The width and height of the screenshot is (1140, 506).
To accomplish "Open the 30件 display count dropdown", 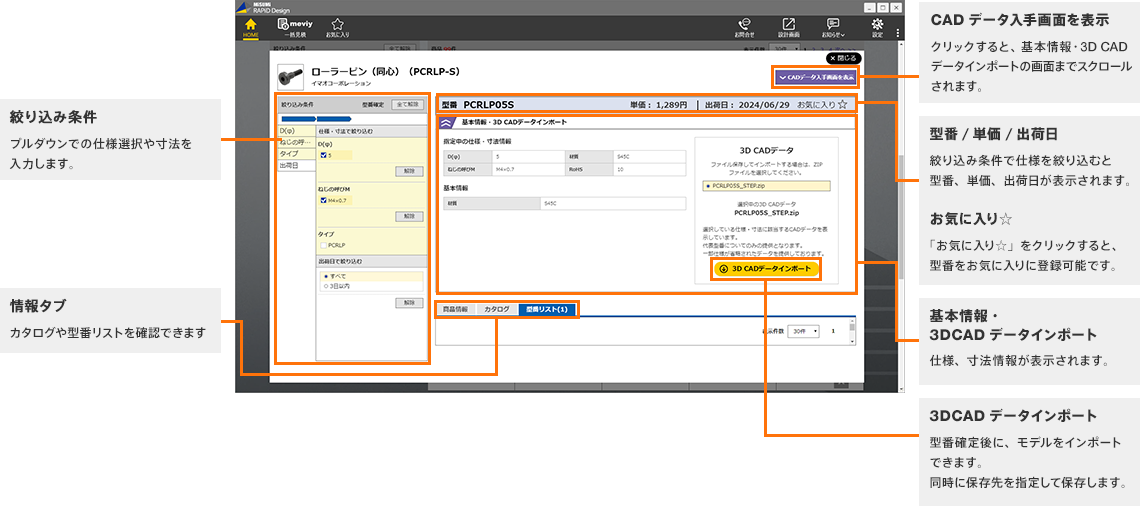I will [803, 331].
